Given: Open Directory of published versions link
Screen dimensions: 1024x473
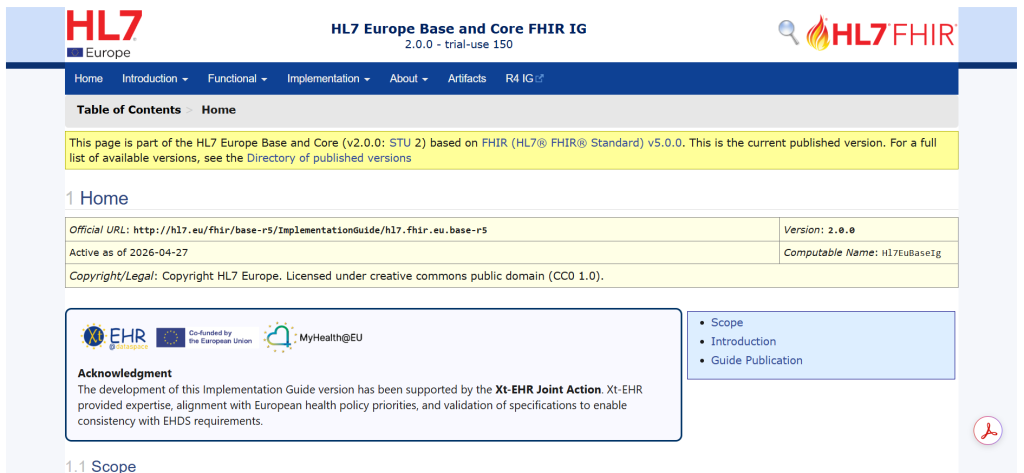Looking at the screenshot, I should coord(329,158).
